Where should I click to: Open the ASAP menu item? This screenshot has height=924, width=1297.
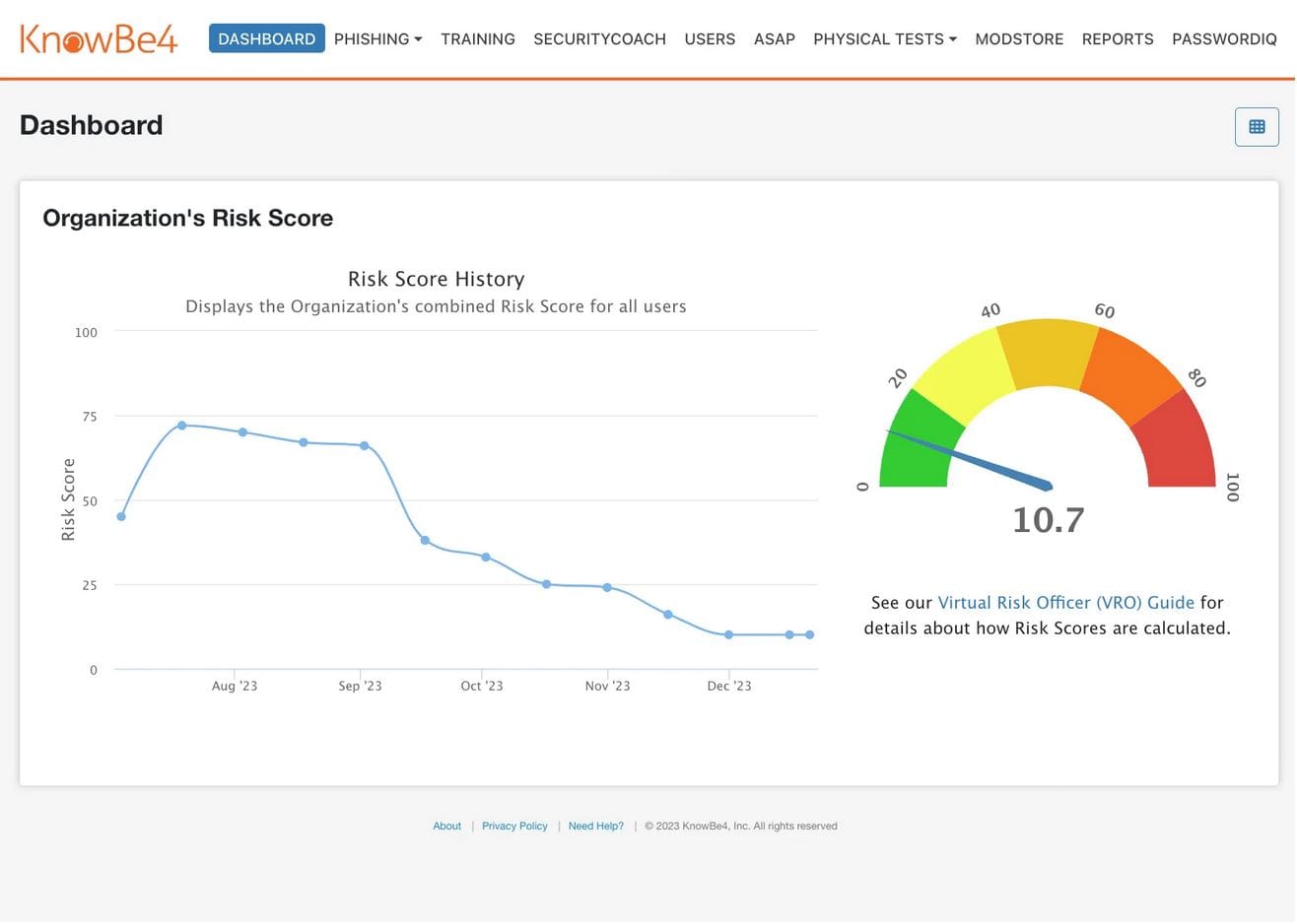[774, 38]
